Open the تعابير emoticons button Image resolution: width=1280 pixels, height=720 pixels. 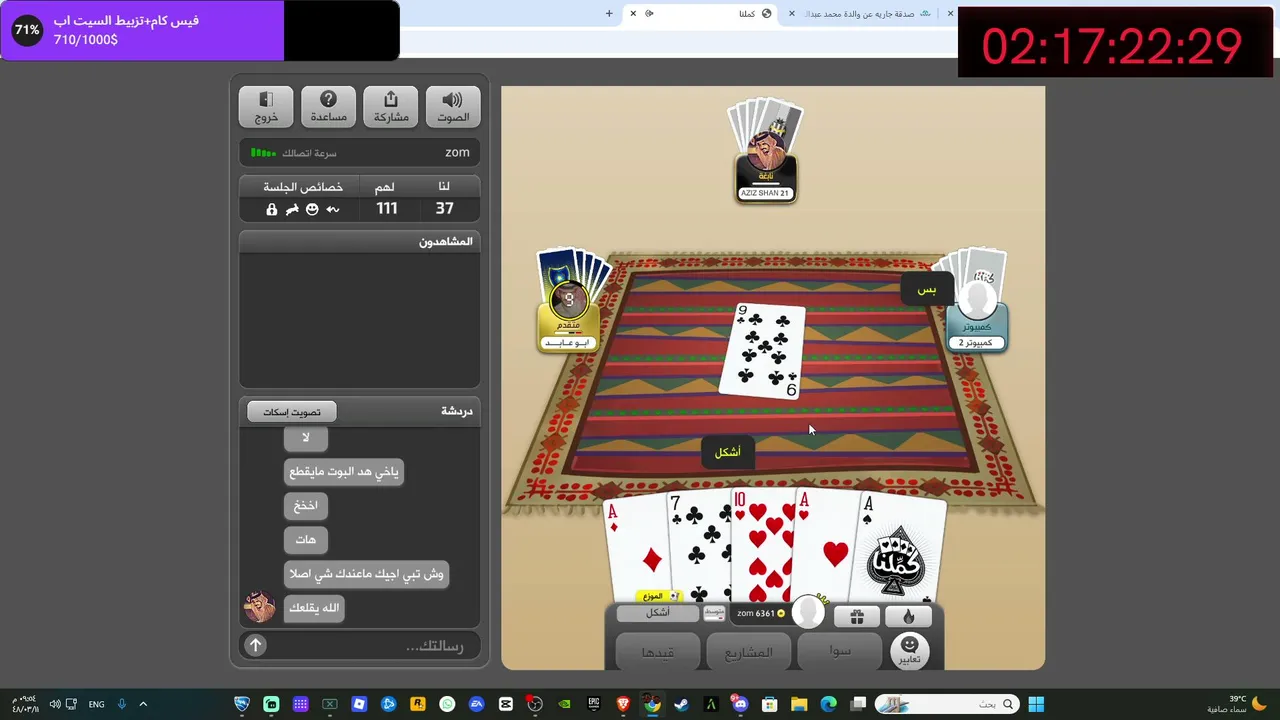click(909, 651)
